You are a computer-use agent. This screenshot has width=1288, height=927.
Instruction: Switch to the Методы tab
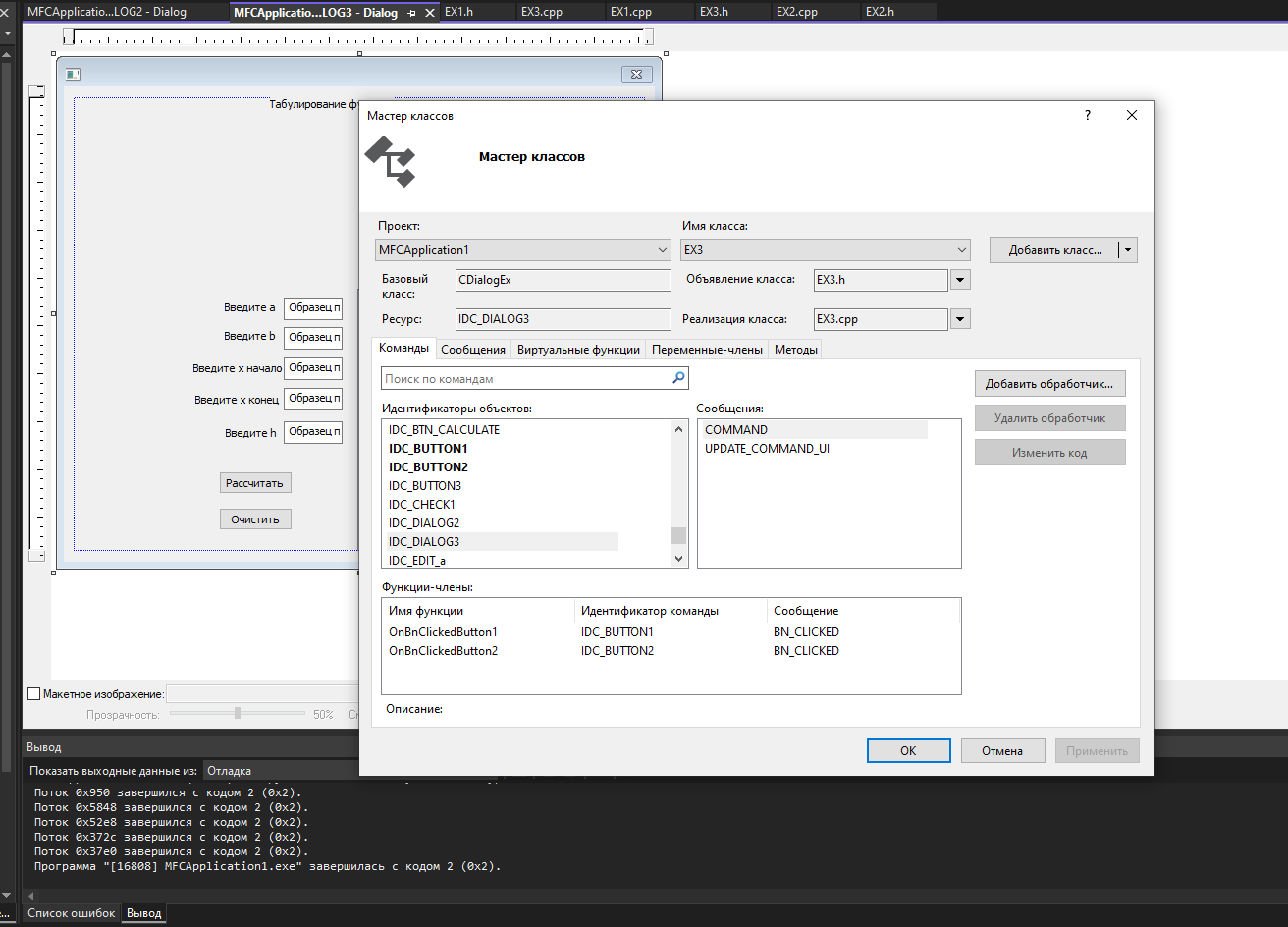pyautogui.click(x=795, y=350)
